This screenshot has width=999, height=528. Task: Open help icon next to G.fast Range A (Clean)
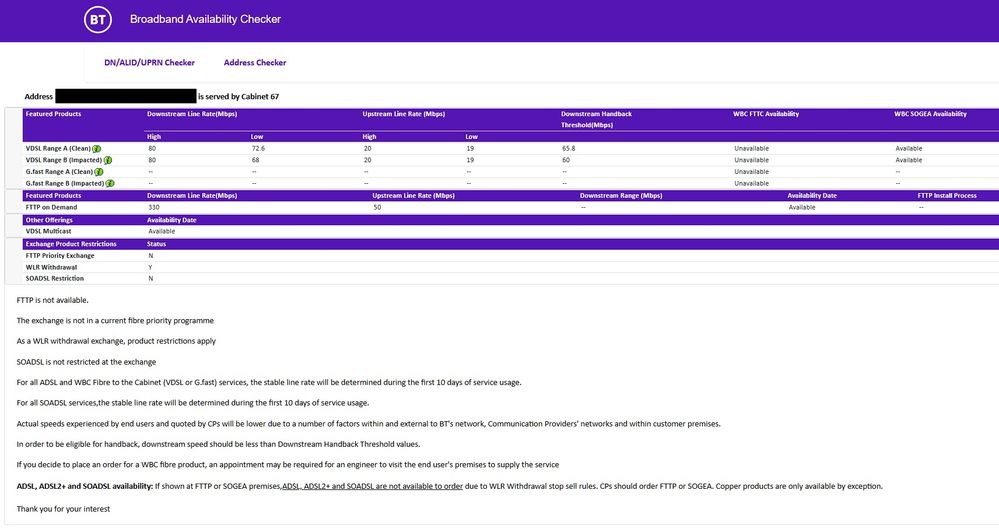click(x=99, y=172)
